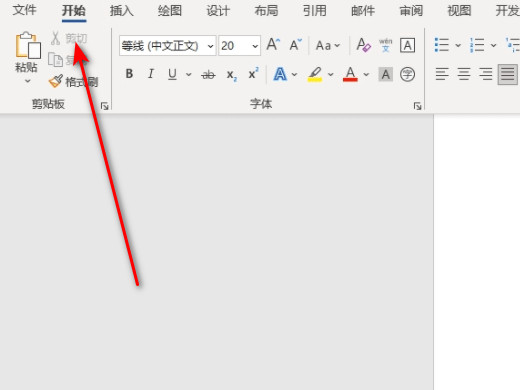This screenshot has width=520, height=390.
Task: Select the 开始 Home tab
Action: coord(74,11)
